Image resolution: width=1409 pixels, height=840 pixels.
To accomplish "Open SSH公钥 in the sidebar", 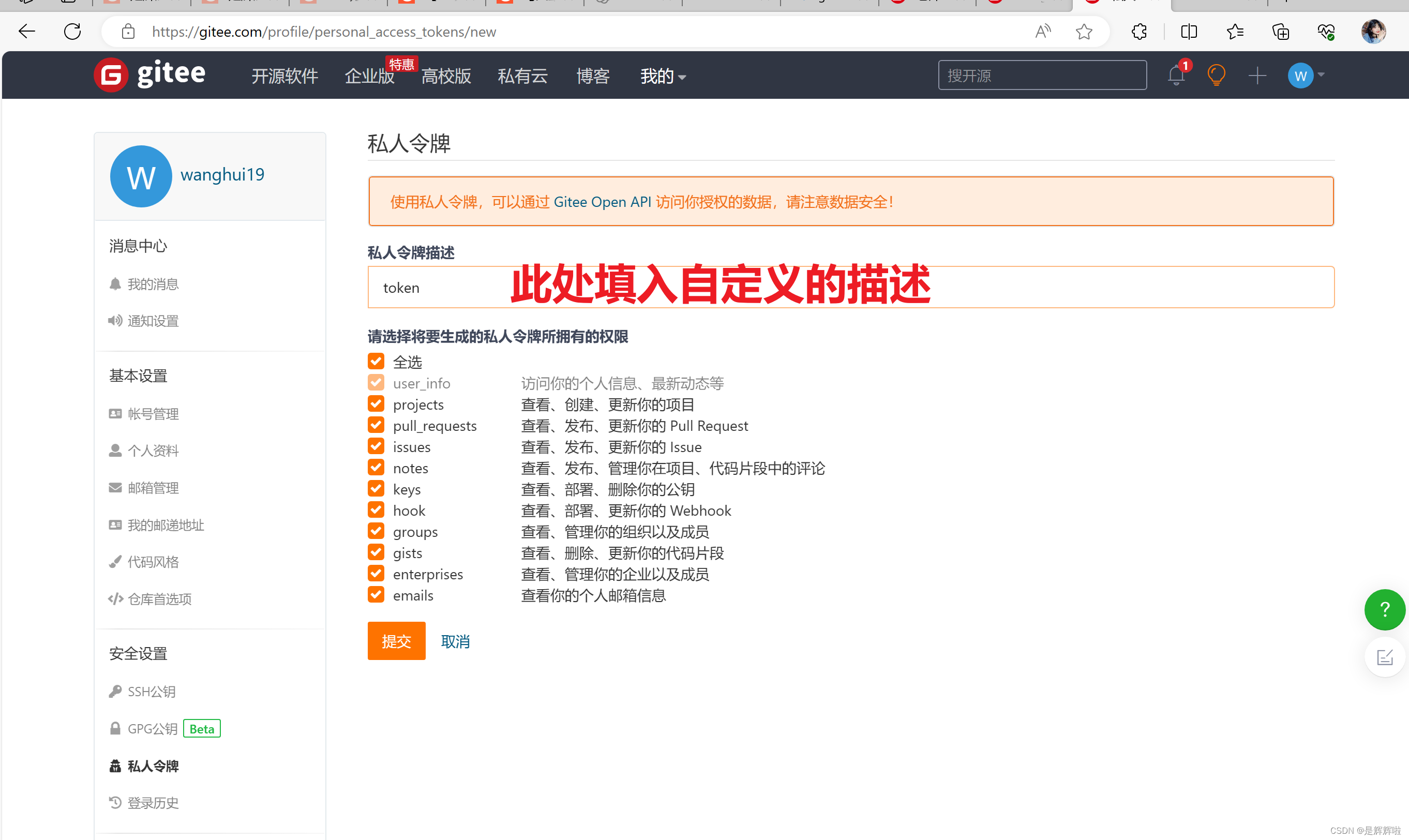I will [151, 691].
